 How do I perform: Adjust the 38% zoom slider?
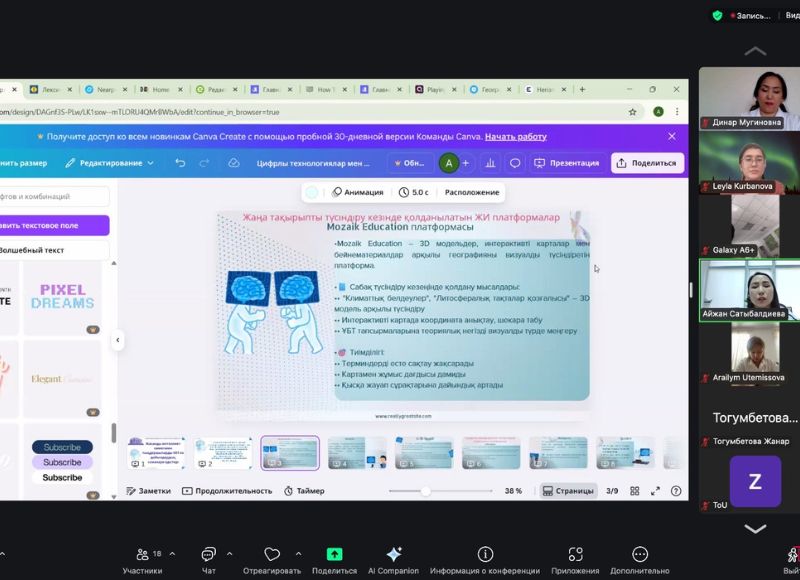point(426,491)
